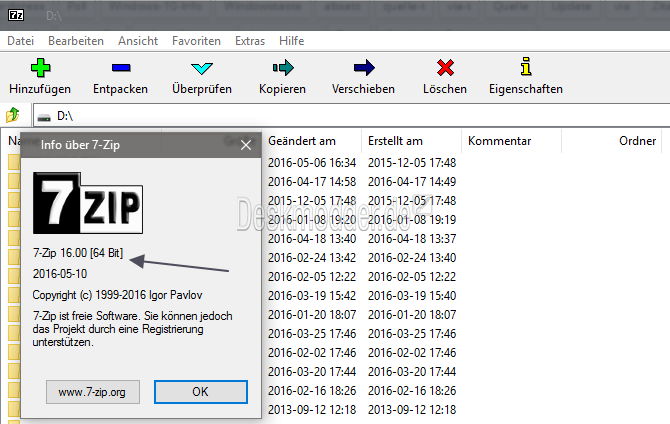Click the Verschieben blue arrow icon
This screenshot has height=424, width=670.
pos(364,68)
